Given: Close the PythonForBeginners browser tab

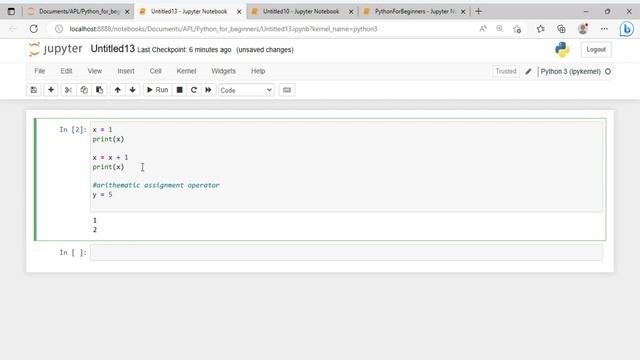Looking at the screenshot, I should click(x=463, y=12).
